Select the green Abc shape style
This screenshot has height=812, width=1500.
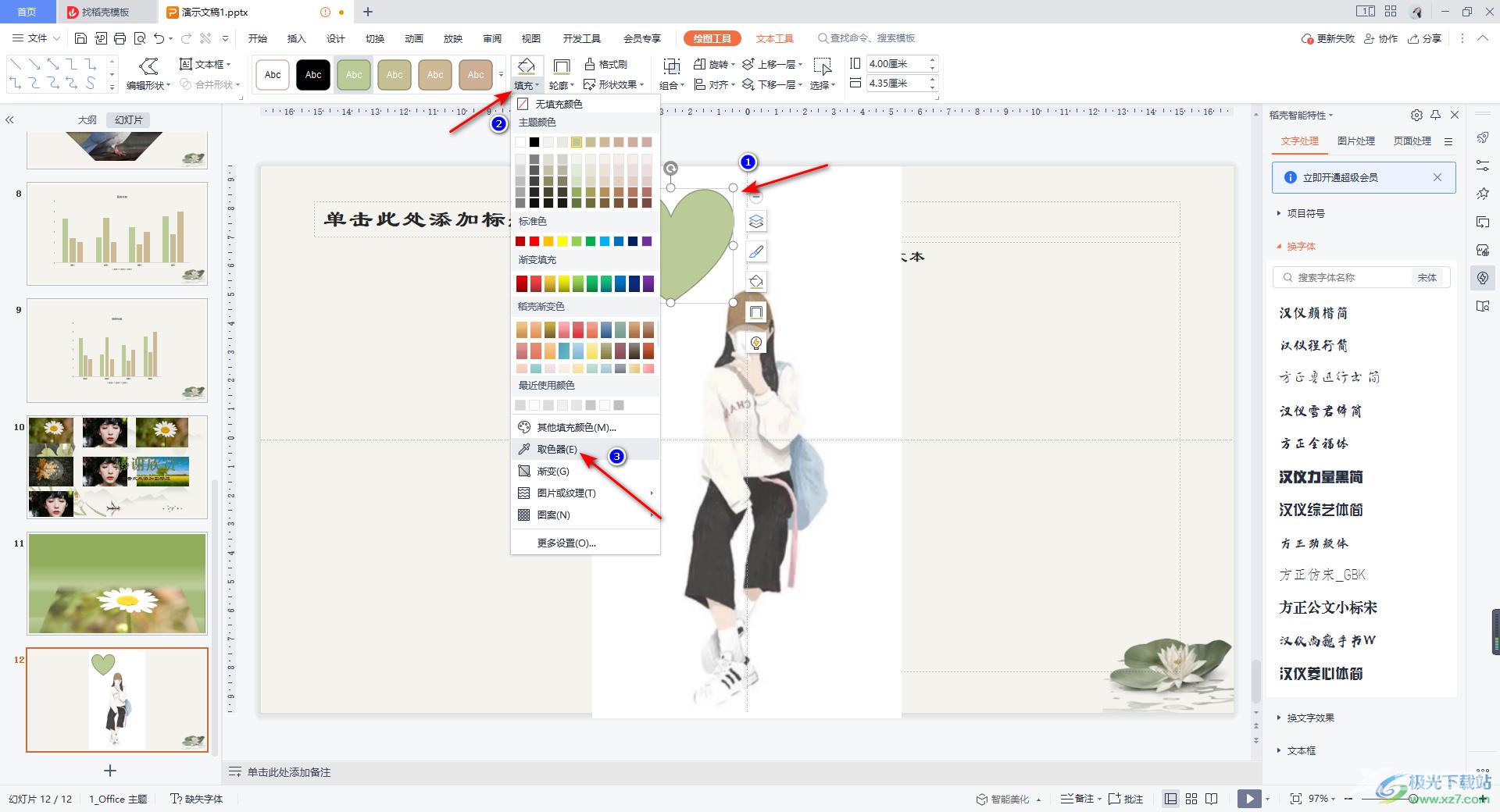point(354,75)
